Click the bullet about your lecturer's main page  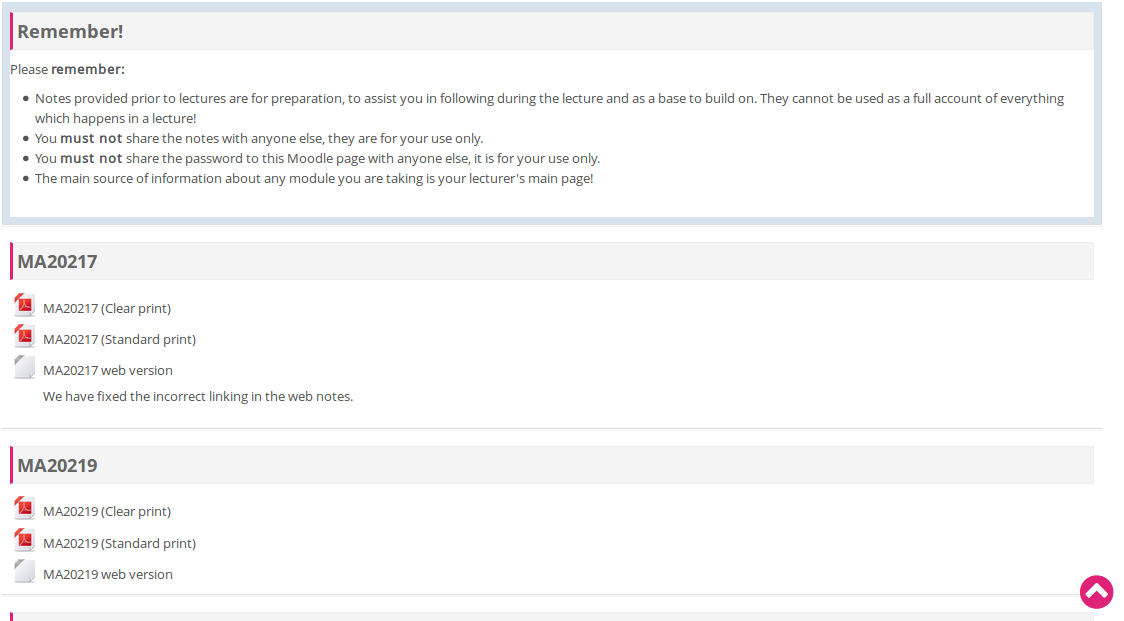[314, 179]
